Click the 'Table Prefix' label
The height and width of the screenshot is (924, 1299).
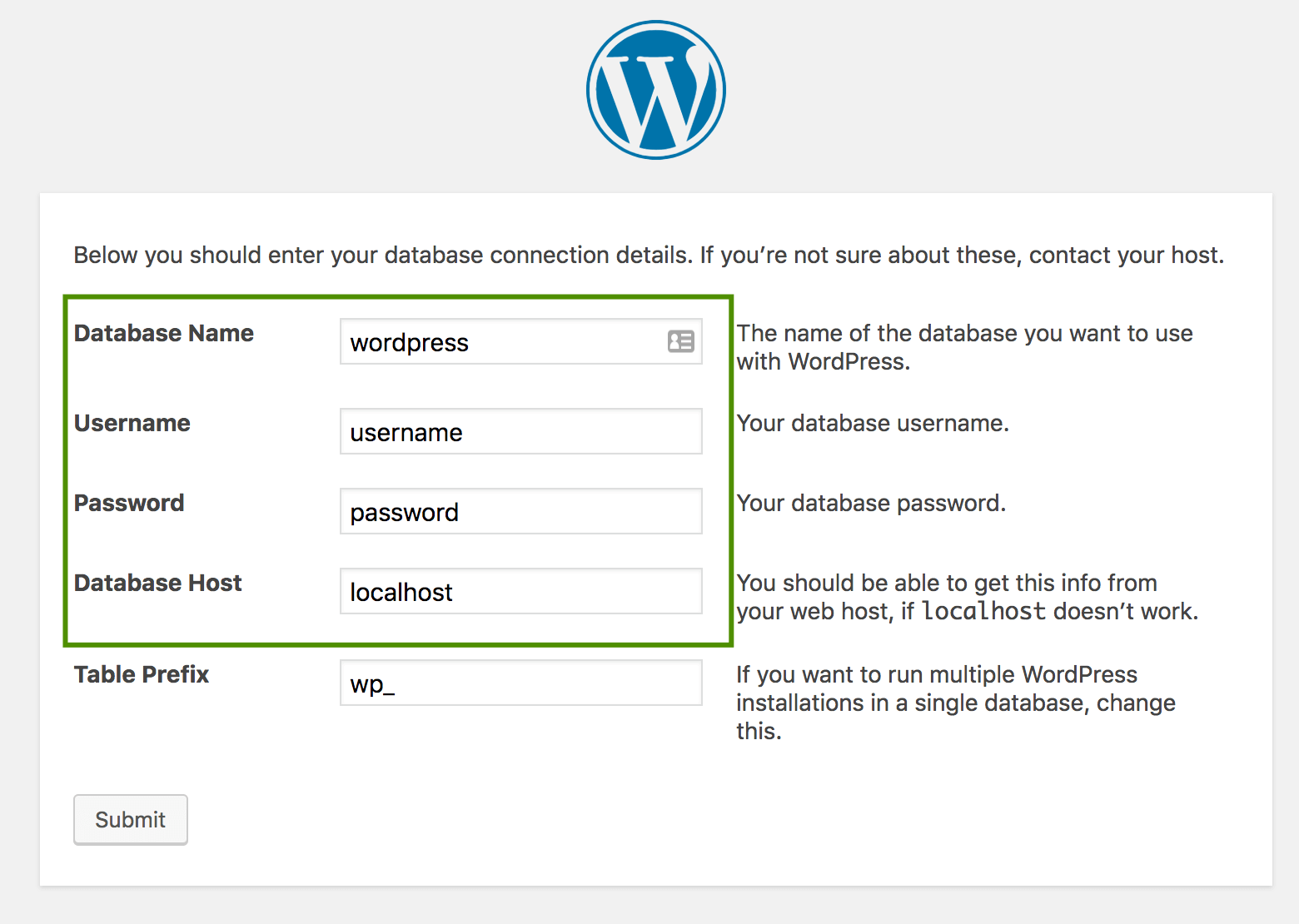point(142,674)
